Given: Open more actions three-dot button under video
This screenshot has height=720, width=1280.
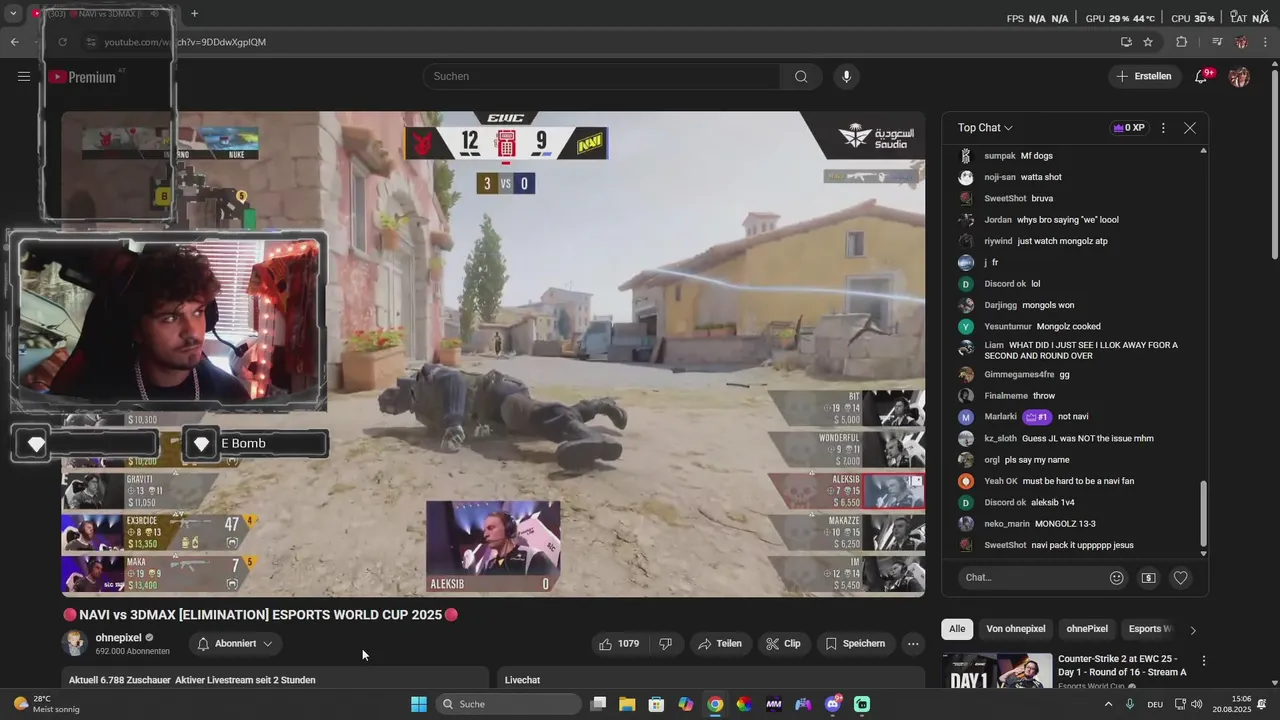Looking at the screenshot, I should pyautogui.click(x=913, y=644).
